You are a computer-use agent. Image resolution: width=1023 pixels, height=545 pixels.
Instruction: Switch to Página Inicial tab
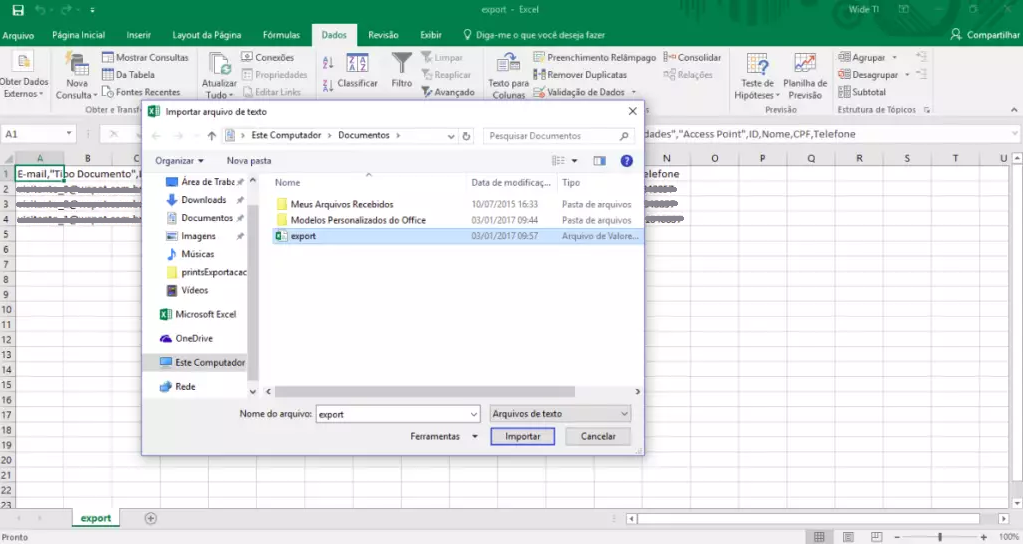pyautogui.click(x=78, y=35)
